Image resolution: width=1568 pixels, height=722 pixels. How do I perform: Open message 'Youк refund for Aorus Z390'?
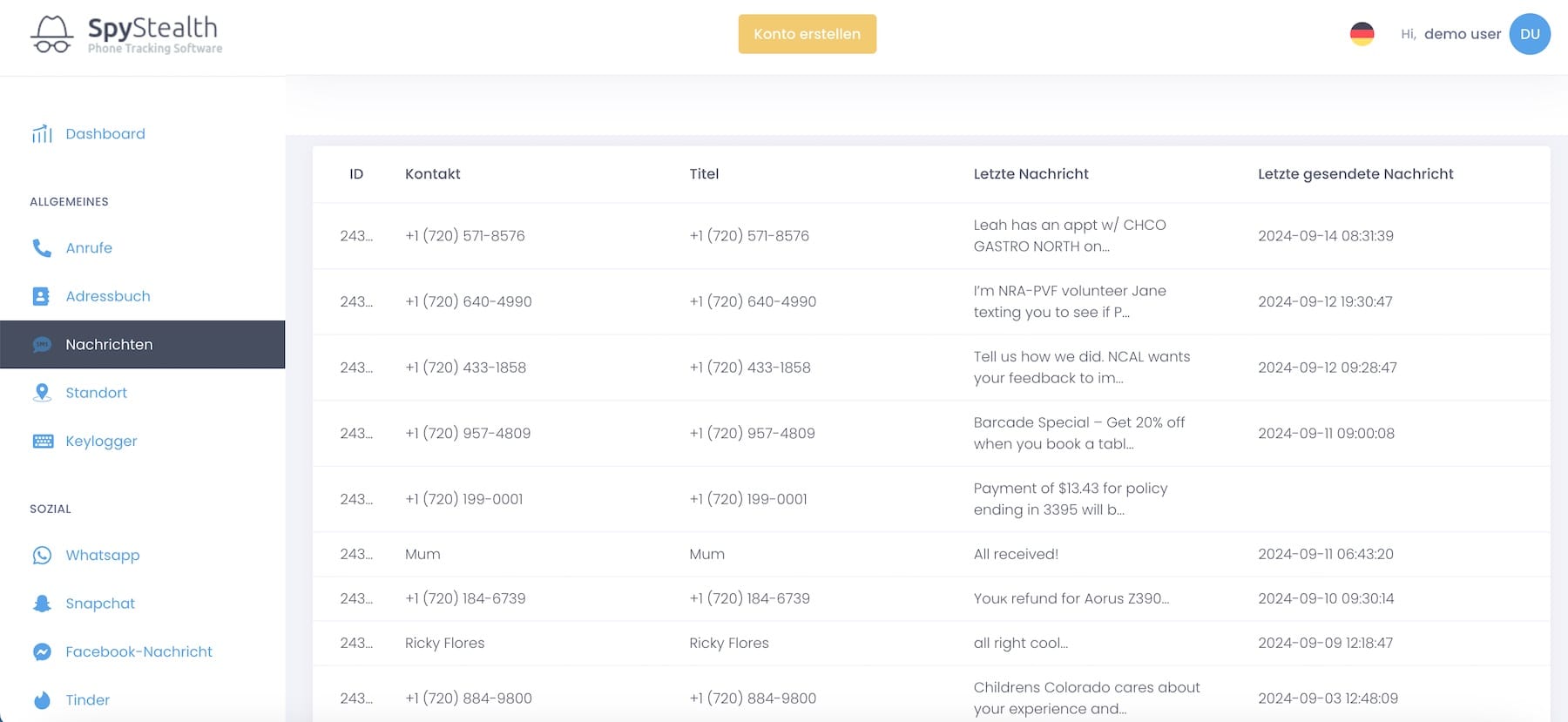tap(1071, 598)
